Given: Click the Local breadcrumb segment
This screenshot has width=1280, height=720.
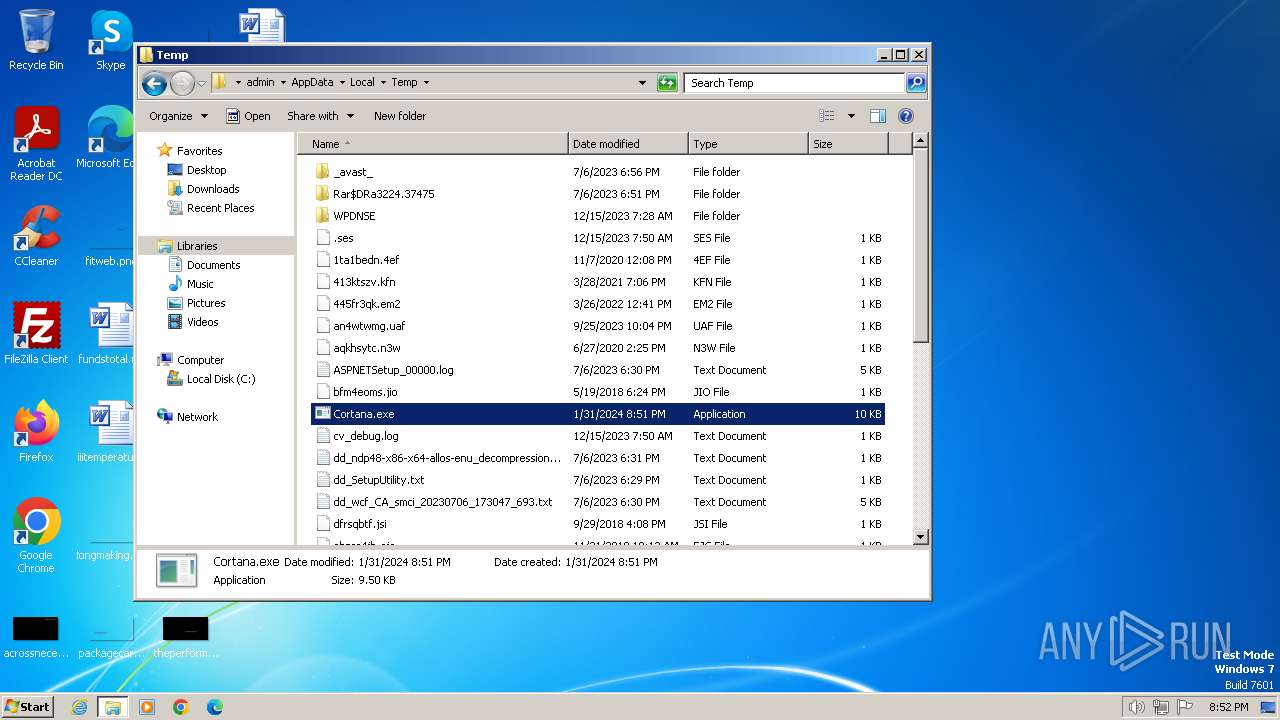Looking at the screenshot, I should coord(362,83).
